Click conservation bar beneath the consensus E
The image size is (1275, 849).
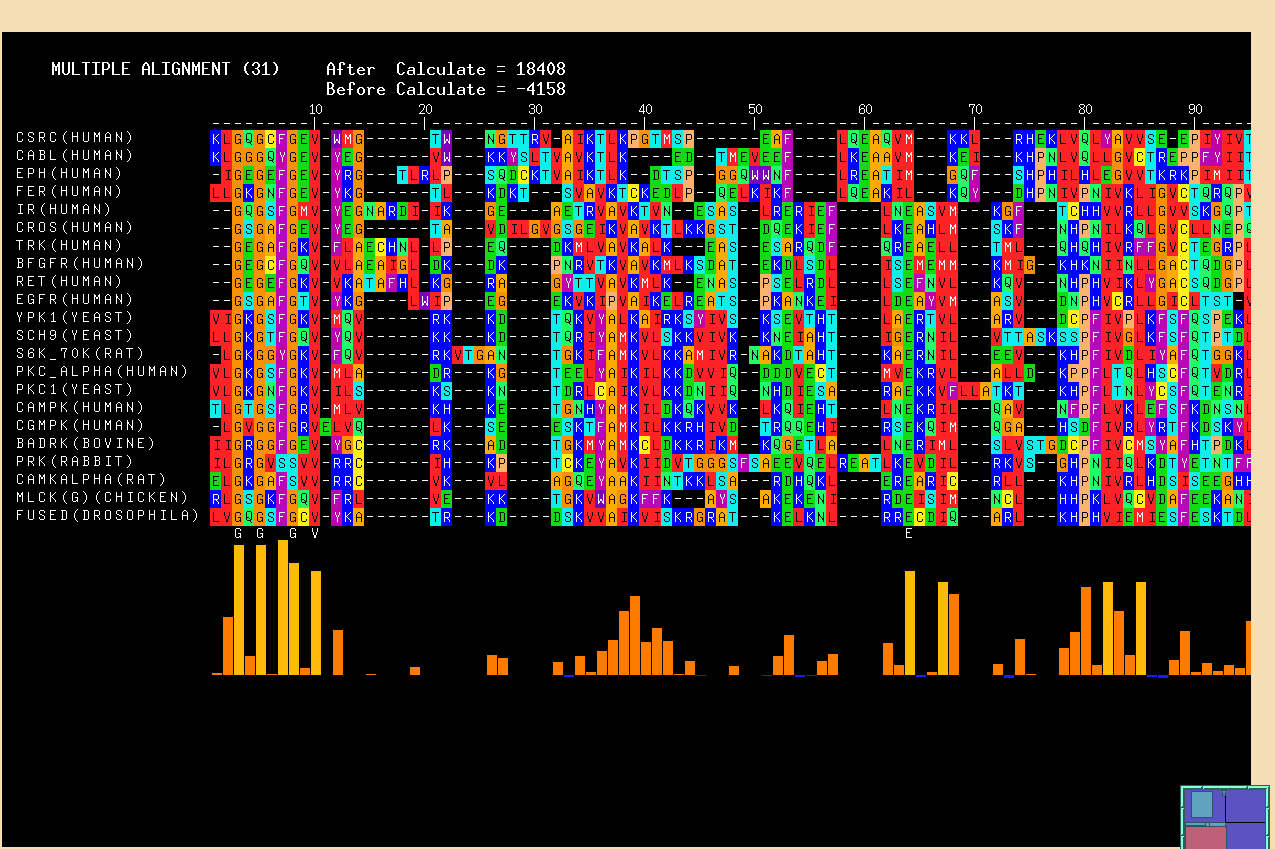(909, 623)
